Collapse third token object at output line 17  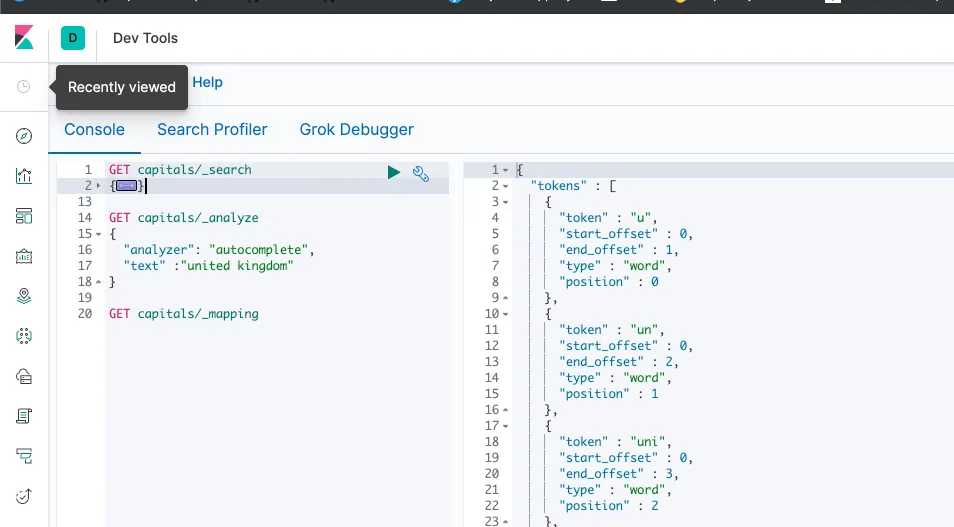[506, 426]
